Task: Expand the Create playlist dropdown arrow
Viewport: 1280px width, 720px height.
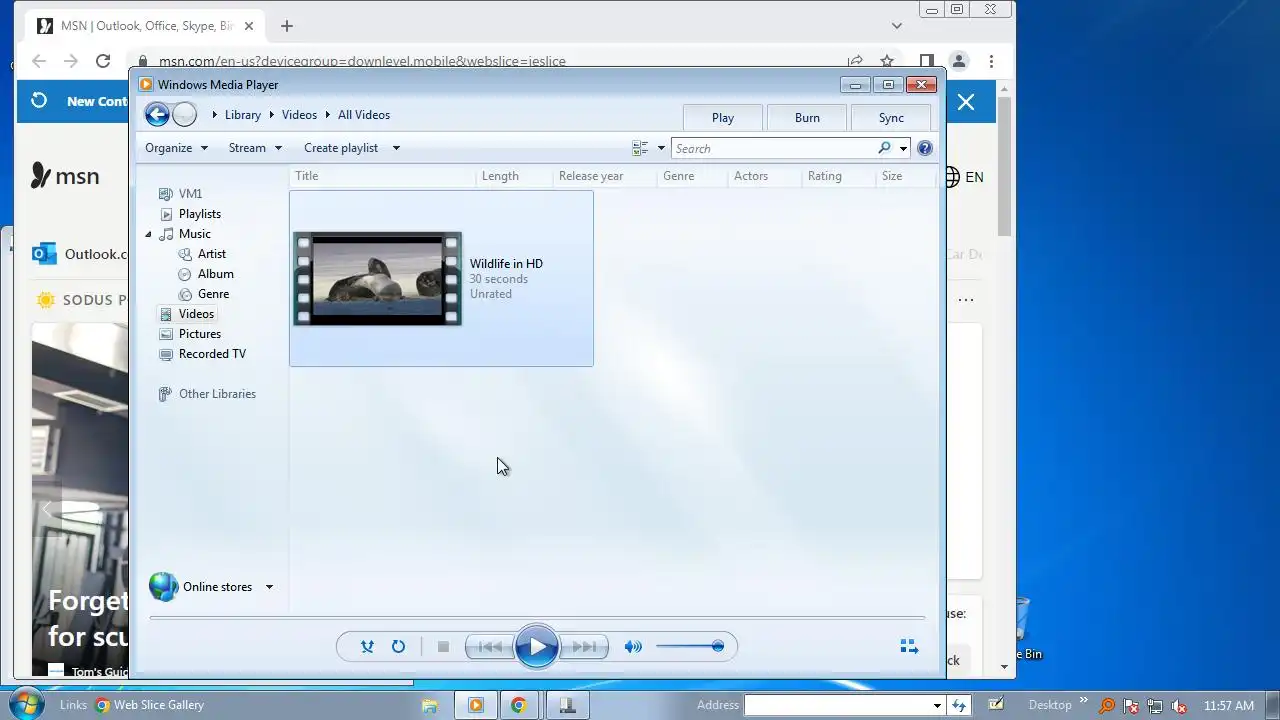Action: [x=396, y=148]
